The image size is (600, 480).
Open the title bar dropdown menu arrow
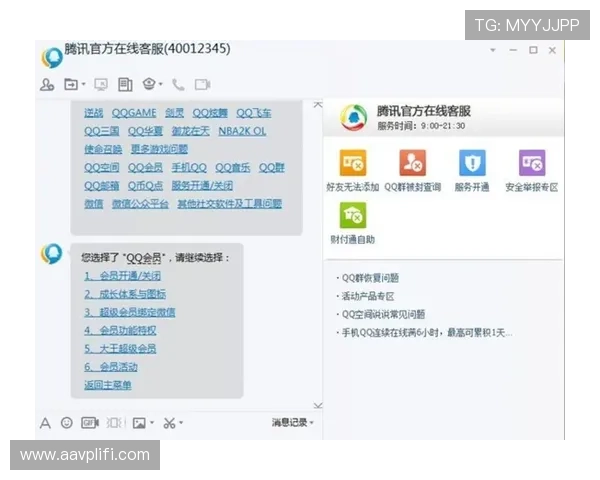[493, 50]
